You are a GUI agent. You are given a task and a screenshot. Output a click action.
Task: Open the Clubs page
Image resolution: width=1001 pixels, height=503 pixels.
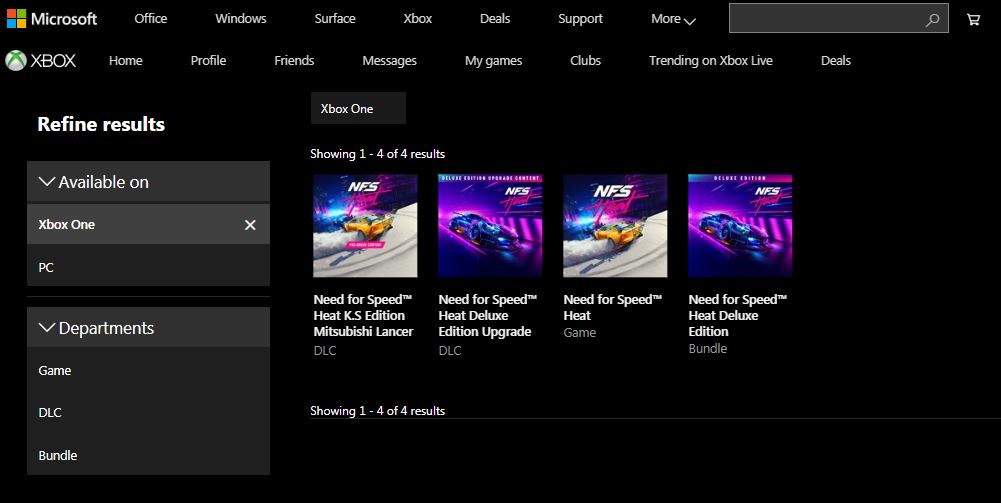[585, 61]
